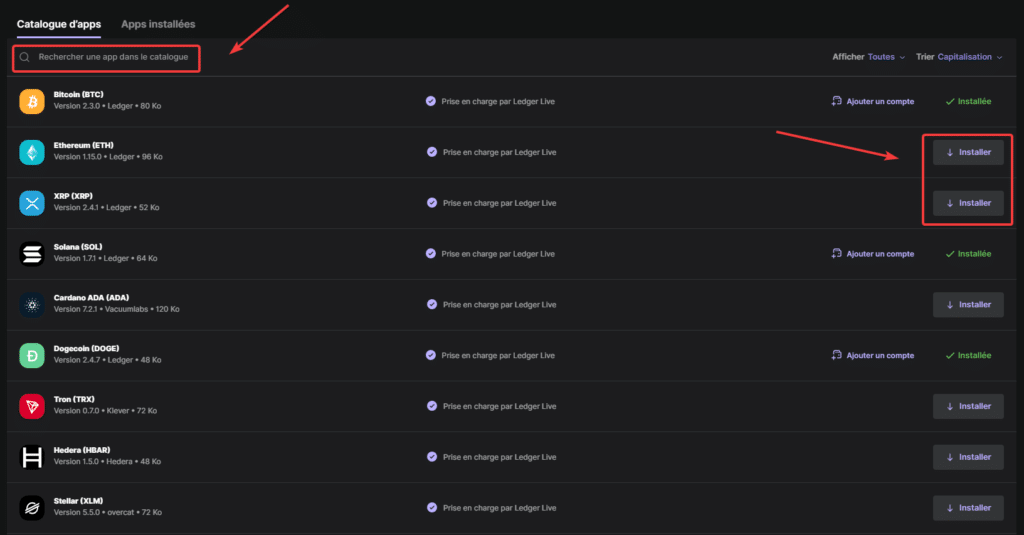Image resolution: width=1024 pixels, height=535 pixels.
Task: Click the green installed checkmark for Dogecoin
Action: (x=950, y=356)
